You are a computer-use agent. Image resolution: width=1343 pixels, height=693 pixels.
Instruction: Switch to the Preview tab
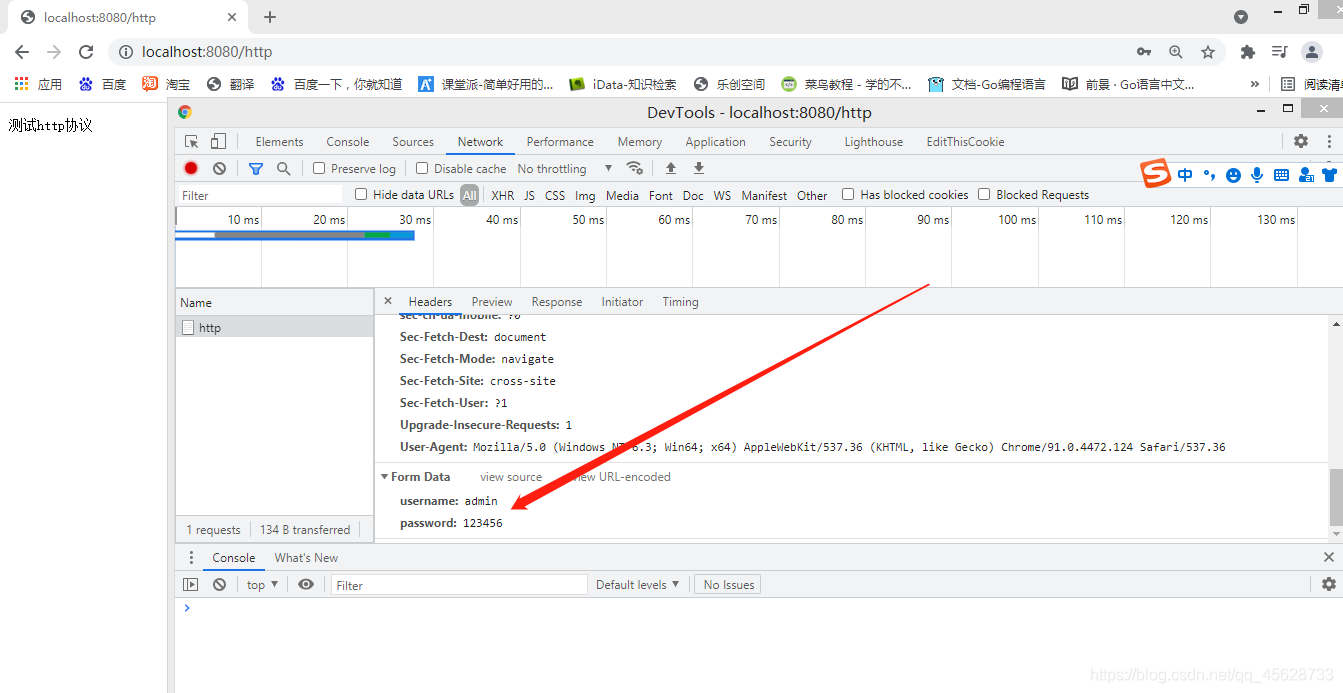[x=492, y=301]
